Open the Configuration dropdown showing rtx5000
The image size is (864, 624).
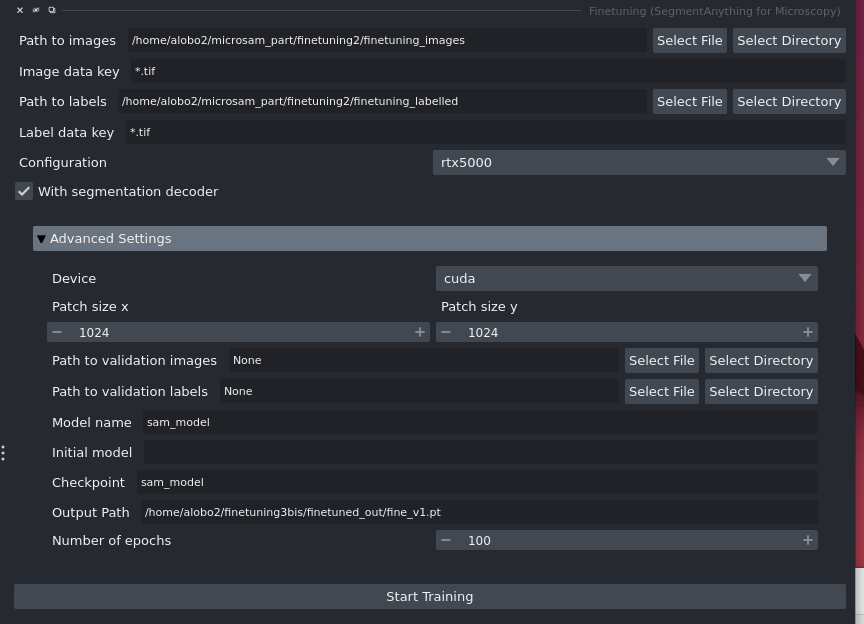point(639,162)
